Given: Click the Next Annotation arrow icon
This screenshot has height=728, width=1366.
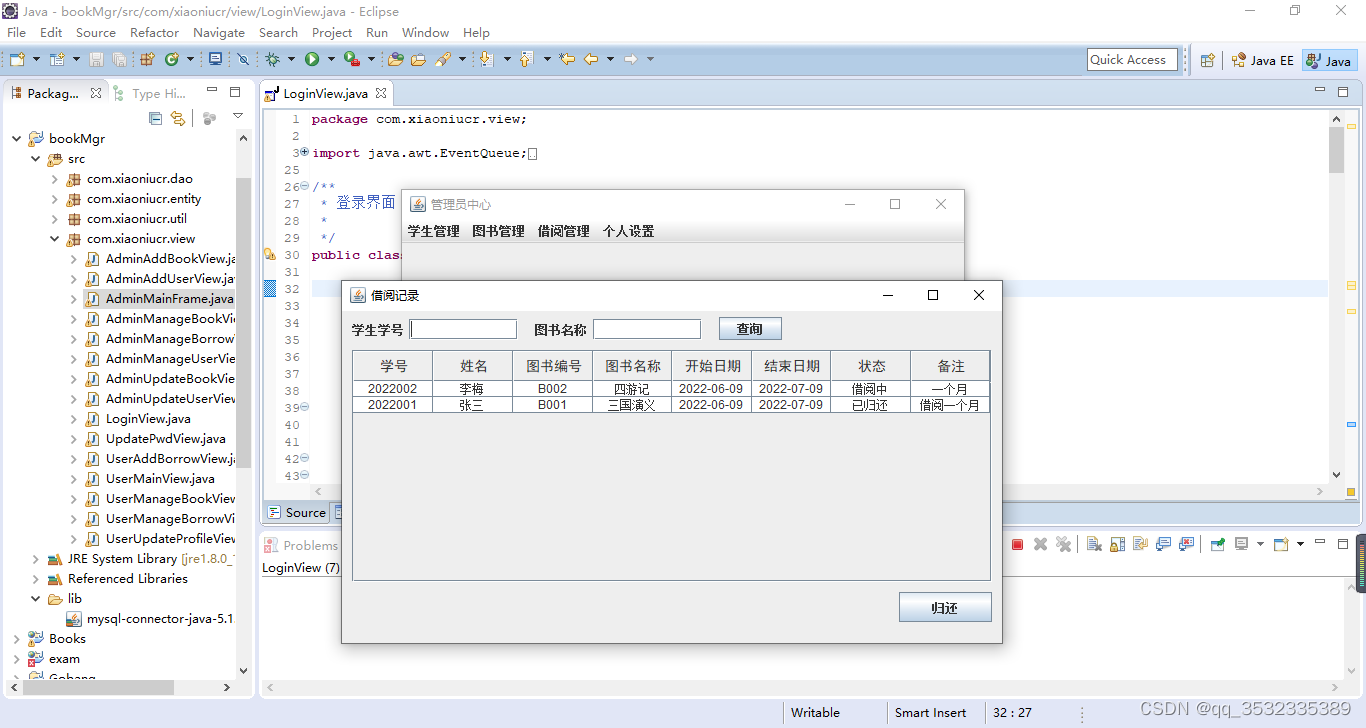Looking at the screenshot, I should [486, 60].
